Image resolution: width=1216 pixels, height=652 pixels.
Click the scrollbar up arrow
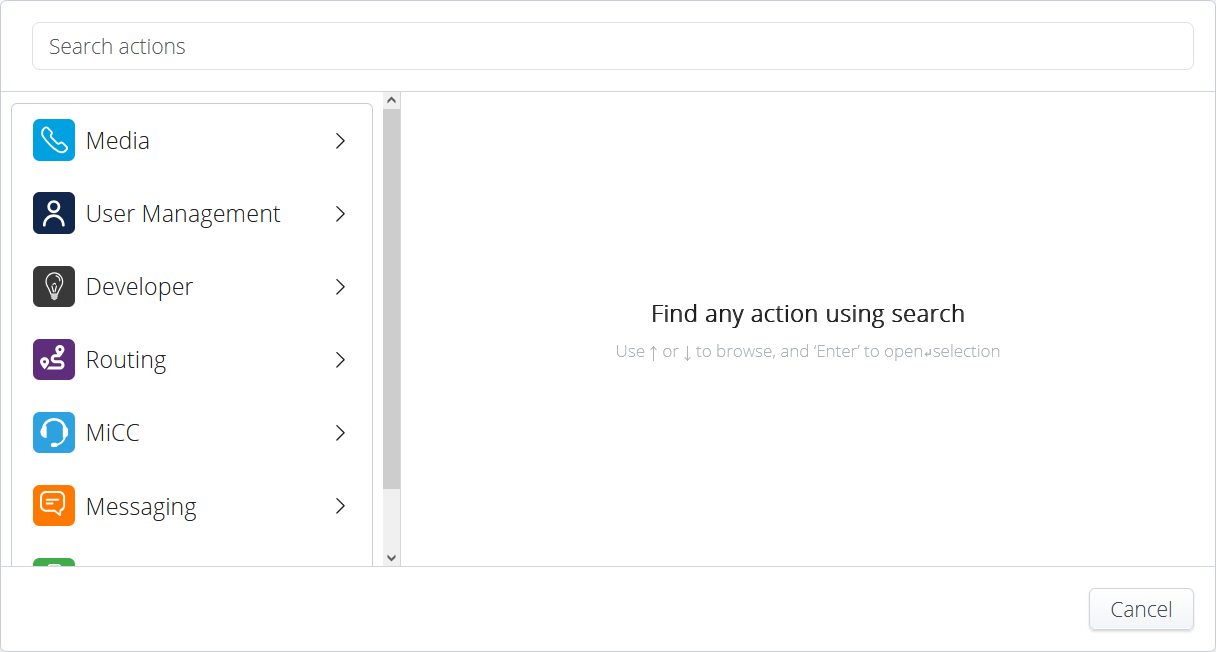[x=391, y=101]
